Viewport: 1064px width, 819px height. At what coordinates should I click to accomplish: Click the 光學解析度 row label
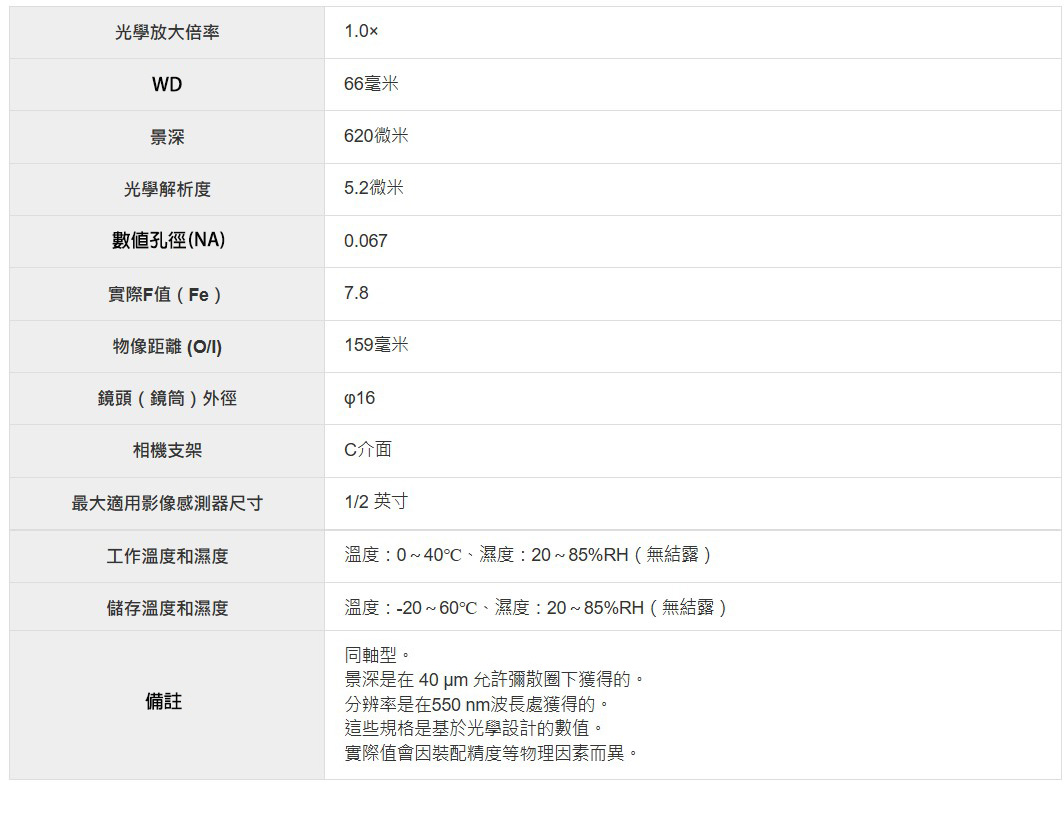point(166,189)
